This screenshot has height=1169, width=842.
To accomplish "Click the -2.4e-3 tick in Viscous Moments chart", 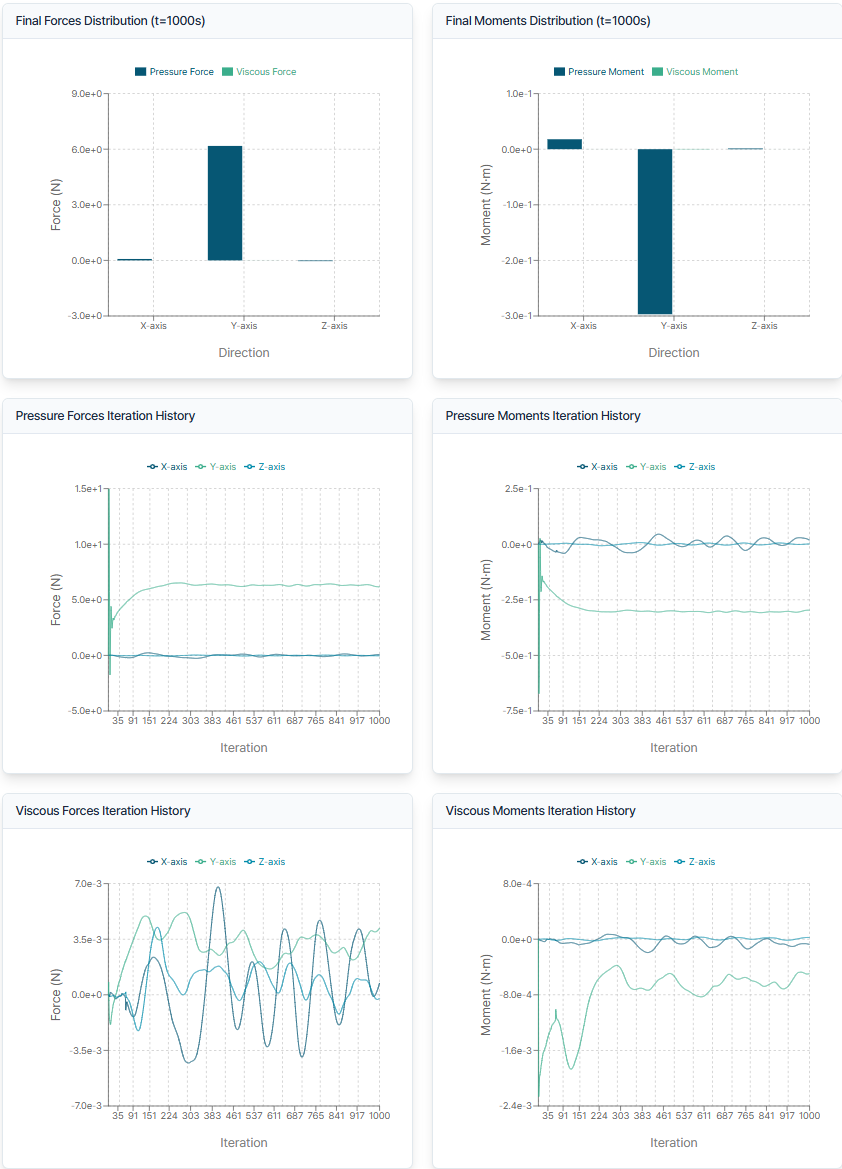I will (516, 1106).
